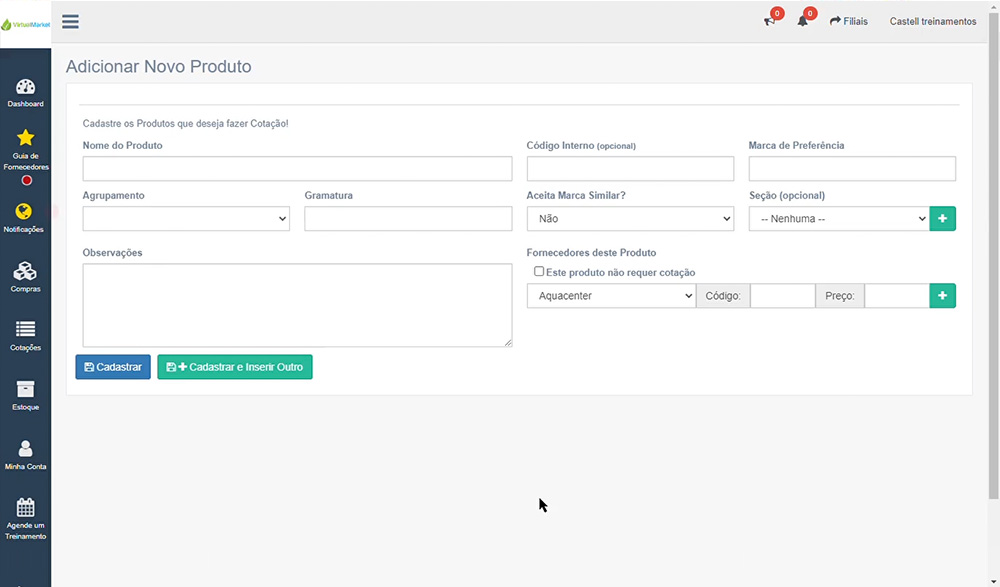Open Guia de Fornecedores star icon

25,138
